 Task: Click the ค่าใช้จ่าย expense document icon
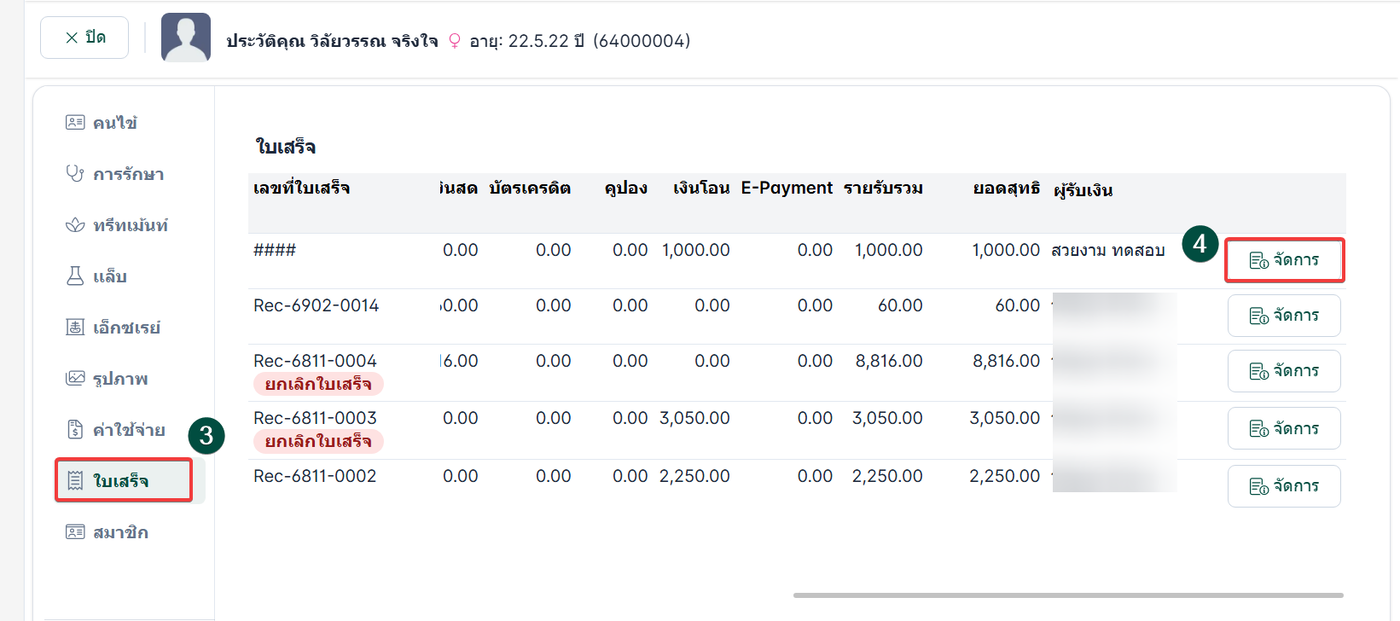pos(75,430)
